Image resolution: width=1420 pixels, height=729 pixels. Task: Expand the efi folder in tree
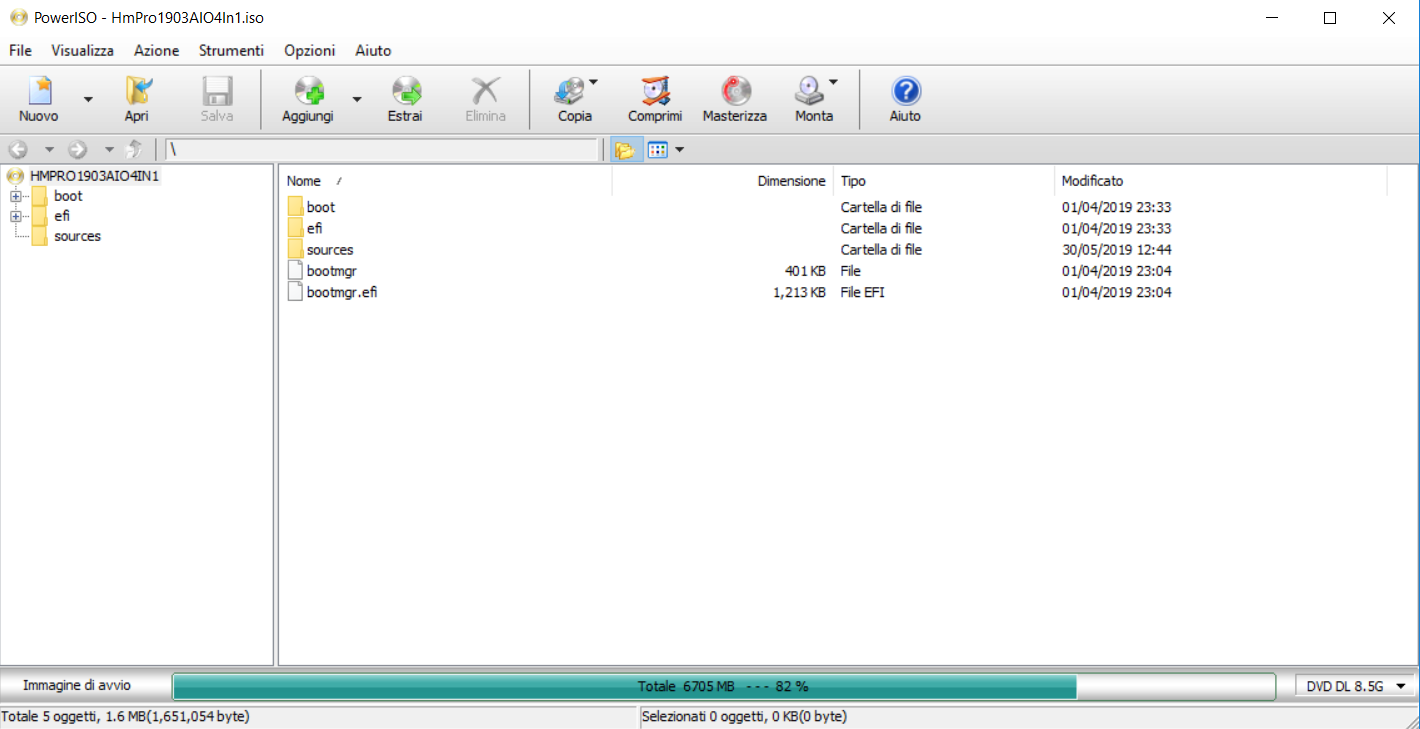coord(15,216)
